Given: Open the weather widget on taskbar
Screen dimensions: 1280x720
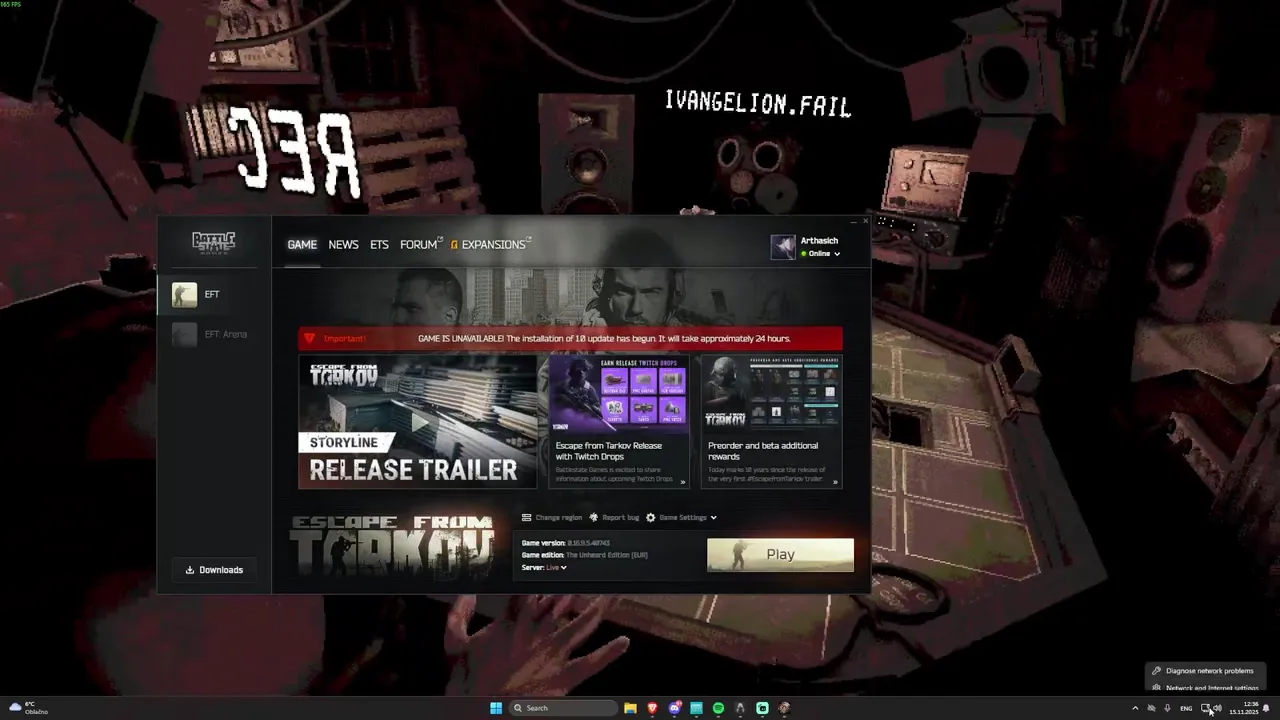Looking at the screenshot, I should [29, 708].
